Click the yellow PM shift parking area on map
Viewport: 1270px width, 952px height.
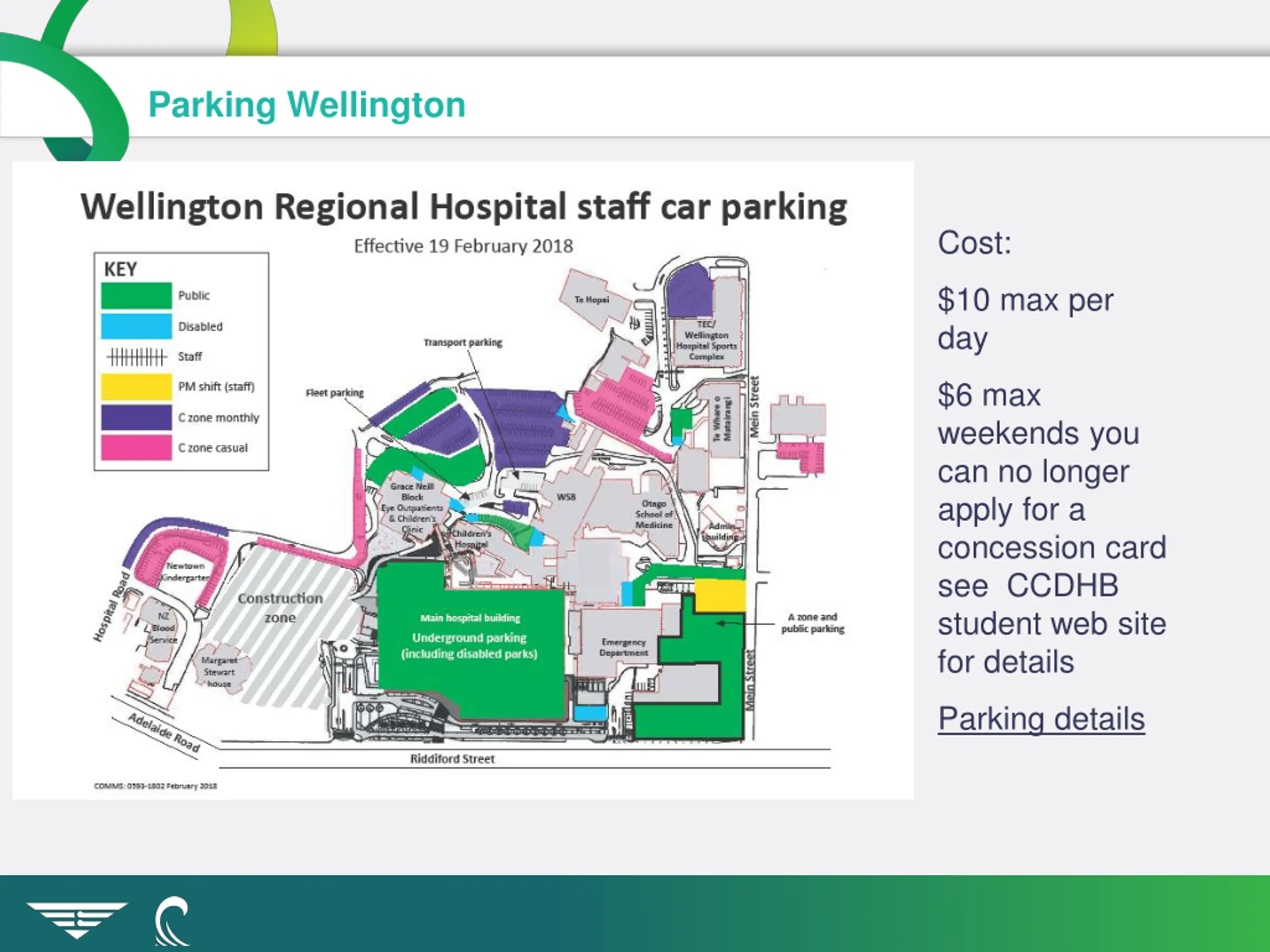click(x=720, y=595)
